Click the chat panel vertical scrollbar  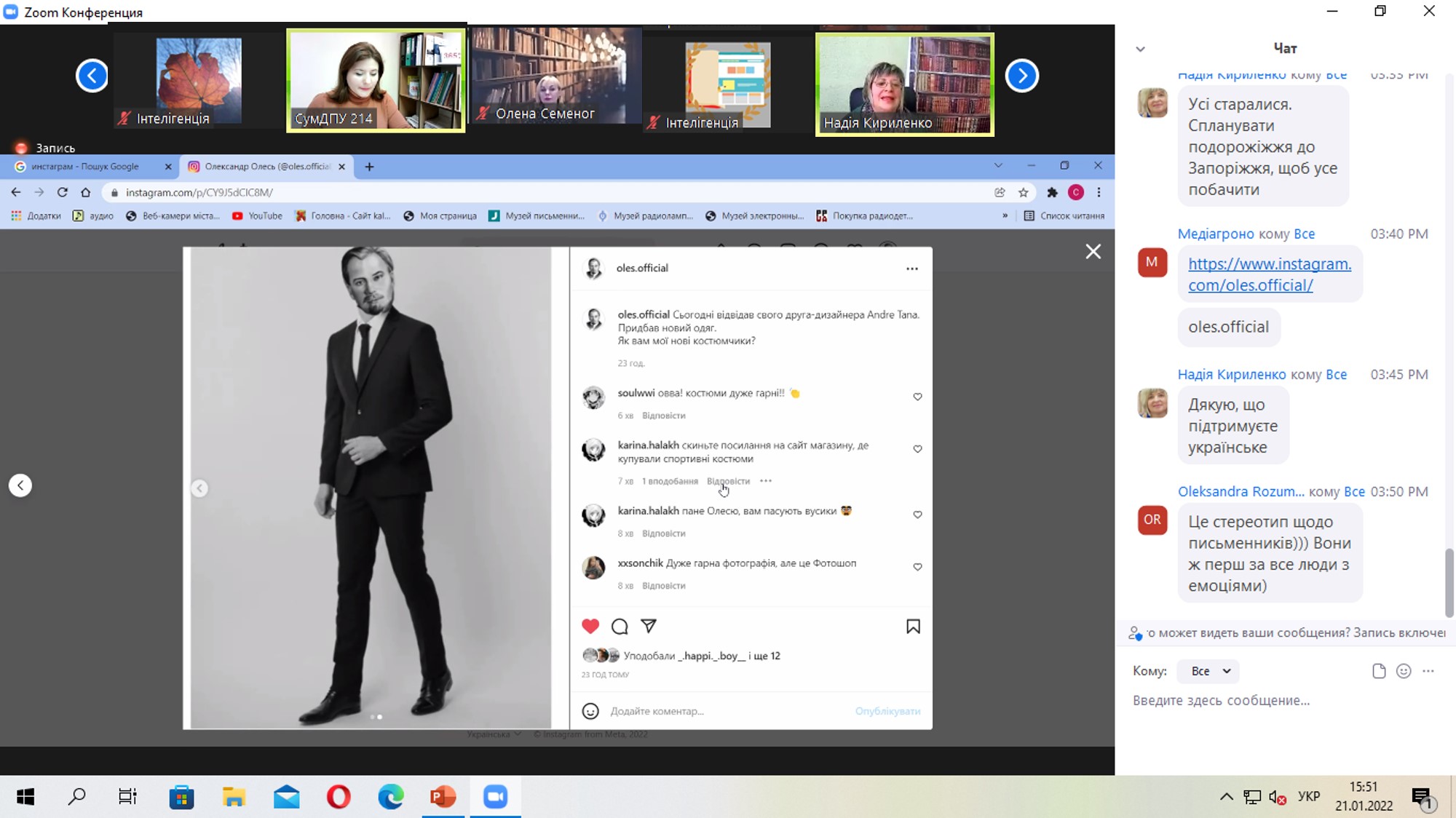1449,582
